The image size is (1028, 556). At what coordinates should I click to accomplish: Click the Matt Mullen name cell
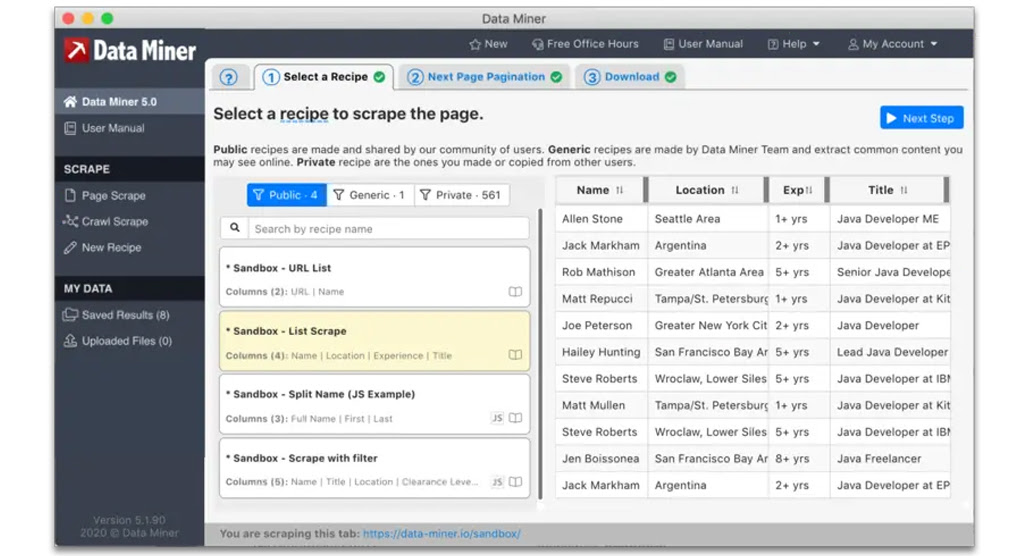(601, 405)
